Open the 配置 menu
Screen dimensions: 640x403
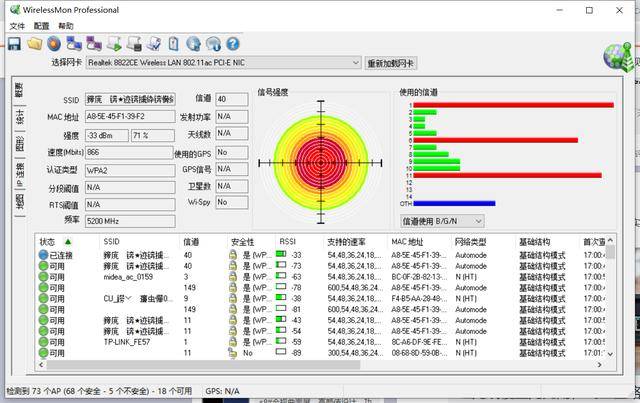point(41,26)
